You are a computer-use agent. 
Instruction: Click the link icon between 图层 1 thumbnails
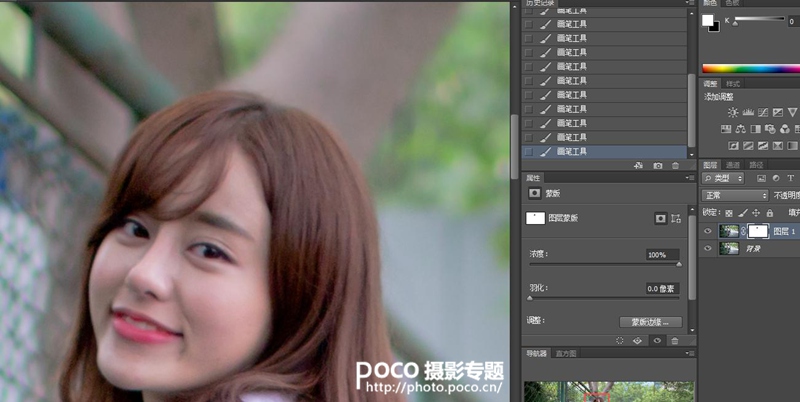[743, 231]
